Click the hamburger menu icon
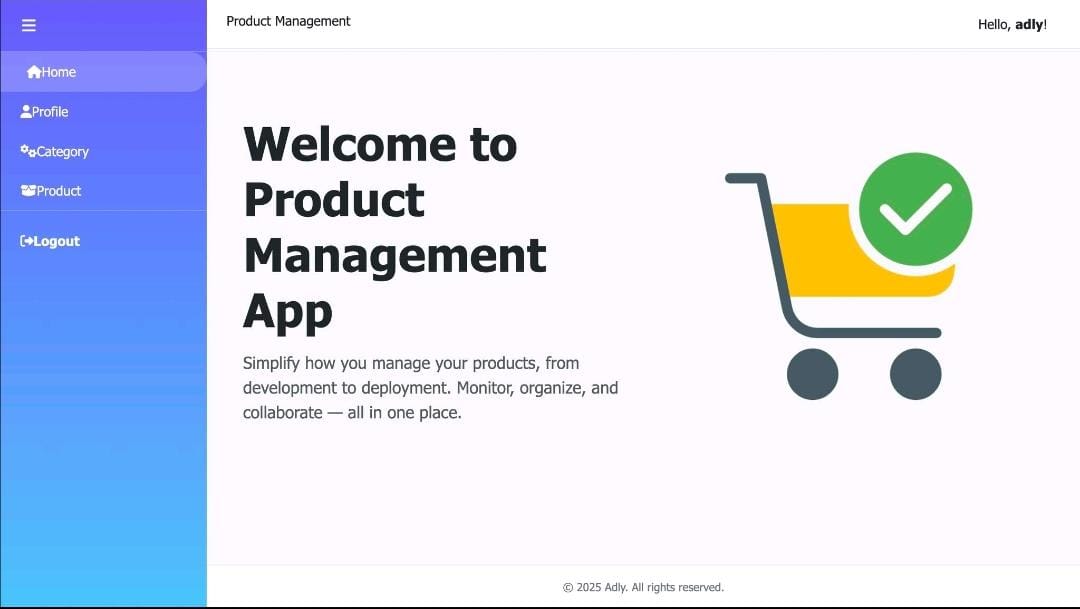The height and width of the screenshot is (609, 1080). tap(28, 25)
